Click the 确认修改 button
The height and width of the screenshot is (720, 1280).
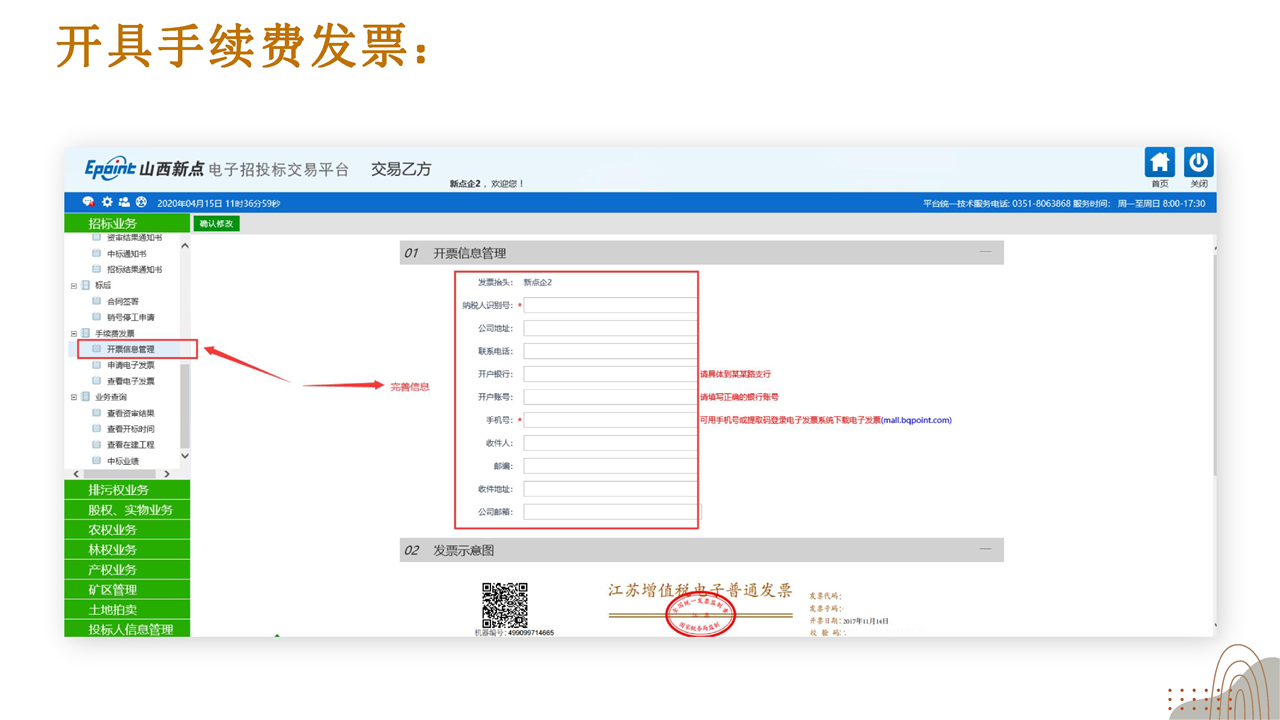(216, 224)
